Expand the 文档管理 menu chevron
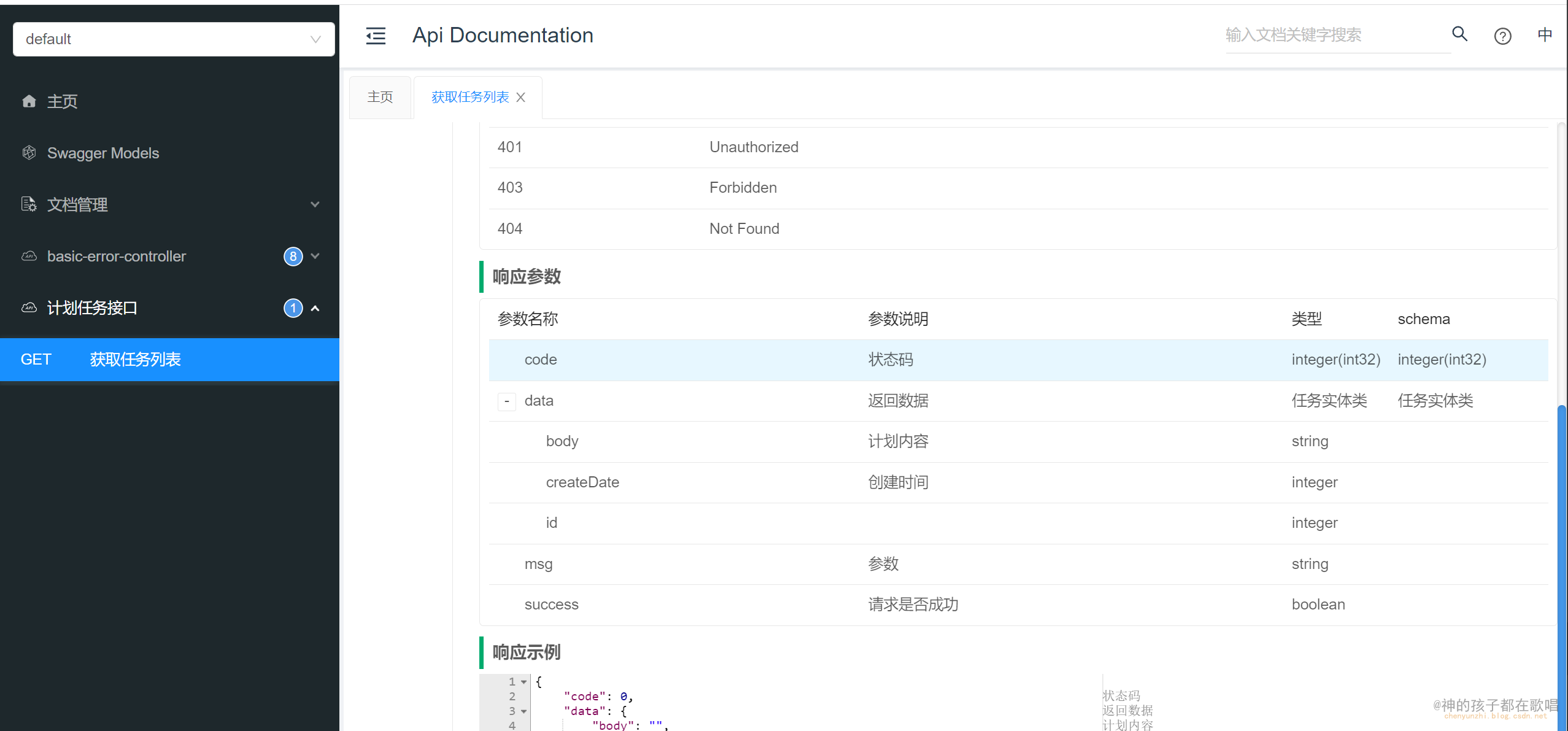Screen dimensions: 1568x731 coord(315,204)
